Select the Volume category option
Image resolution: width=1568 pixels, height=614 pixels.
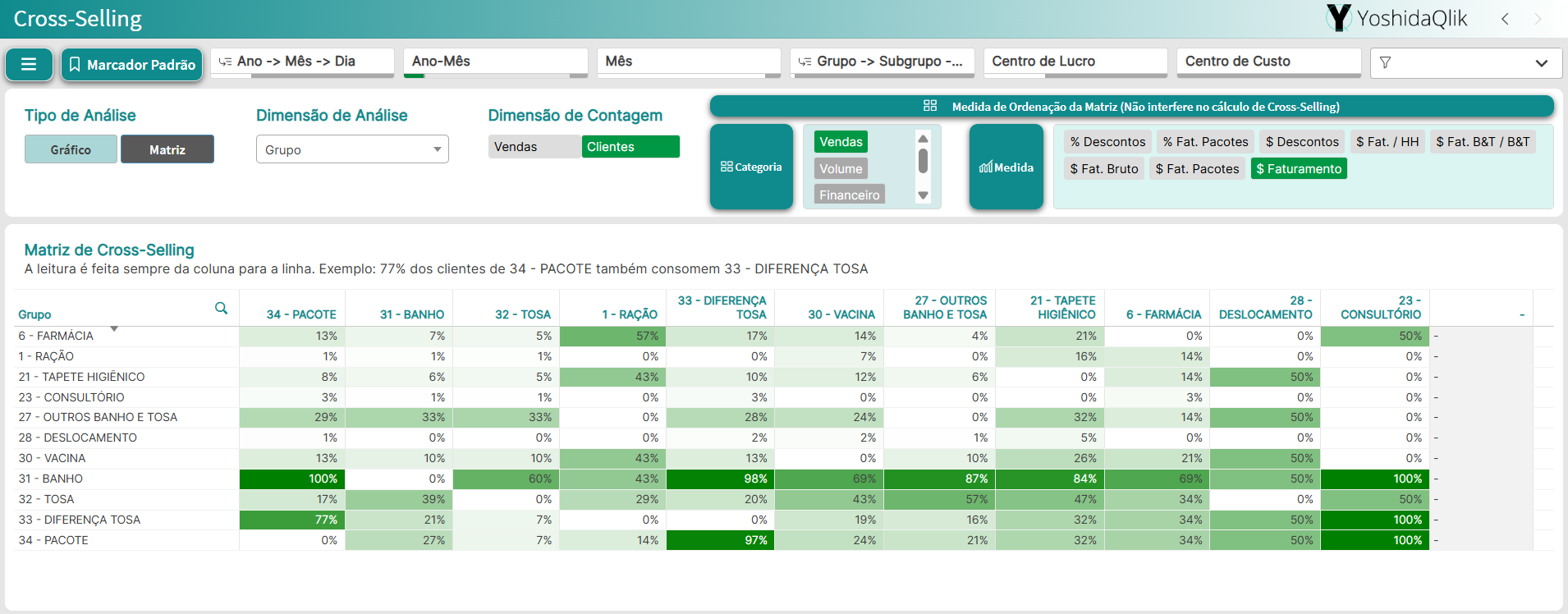[841, 169]
